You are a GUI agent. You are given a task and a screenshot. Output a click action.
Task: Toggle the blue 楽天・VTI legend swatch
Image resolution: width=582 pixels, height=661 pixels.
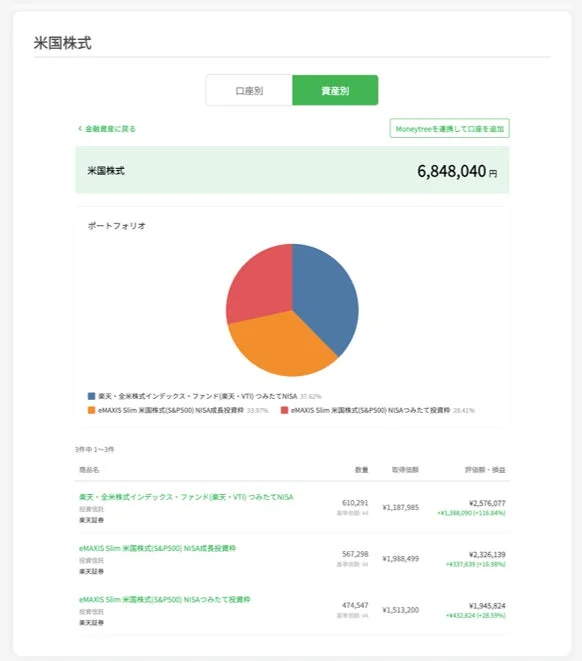(91, 396)
